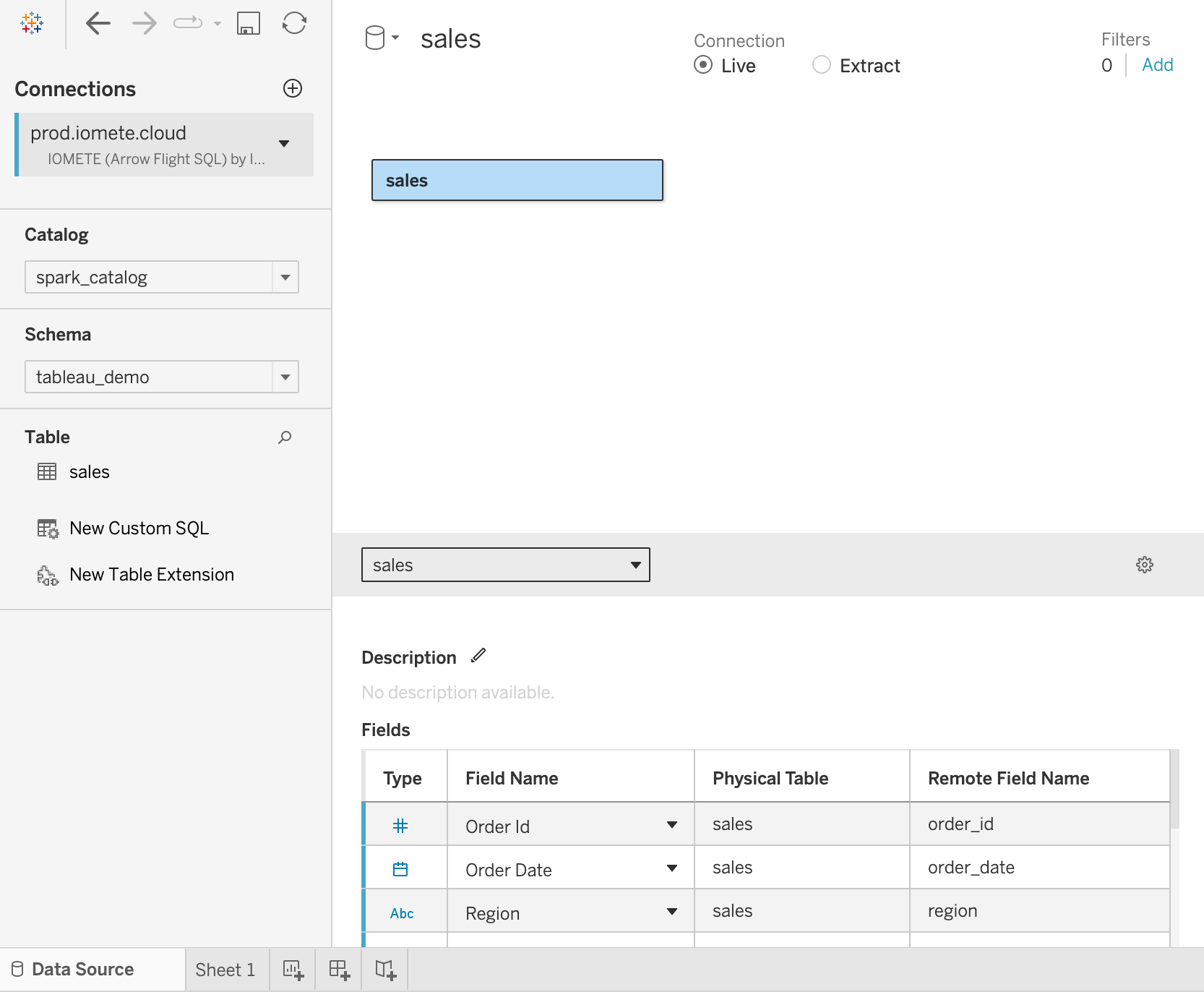Click the New Table Extension icon
This screenshot has width=1204, height=992.
48,575
